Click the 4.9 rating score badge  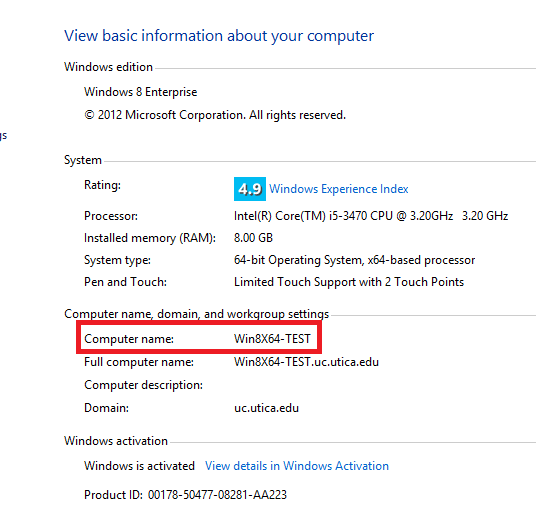point(250,189)
